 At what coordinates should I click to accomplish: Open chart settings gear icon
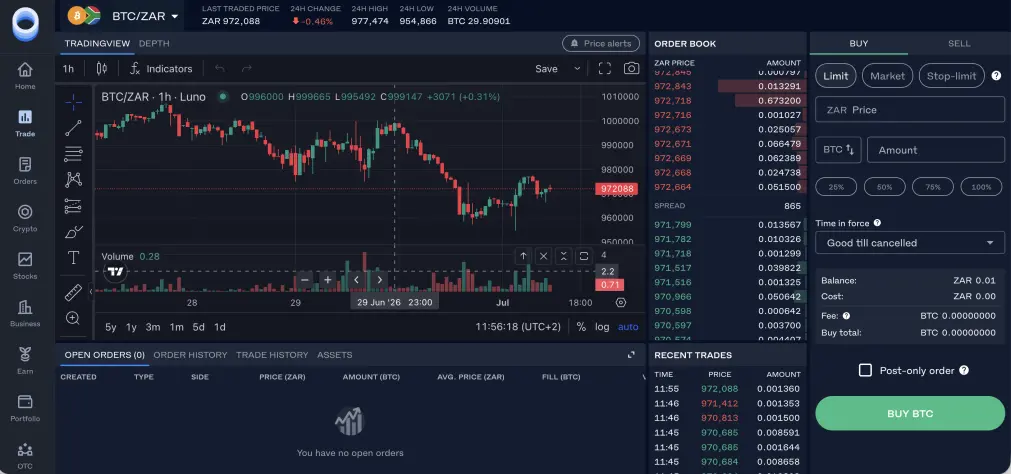click(621, 302)
